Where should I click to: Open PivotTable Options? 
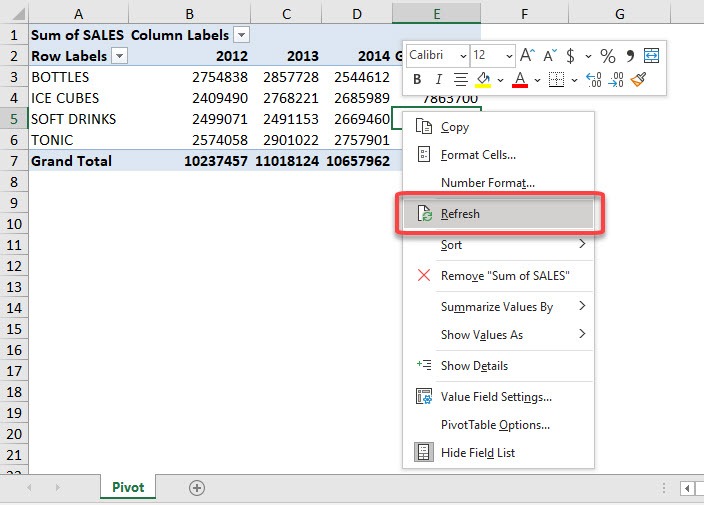498,425
